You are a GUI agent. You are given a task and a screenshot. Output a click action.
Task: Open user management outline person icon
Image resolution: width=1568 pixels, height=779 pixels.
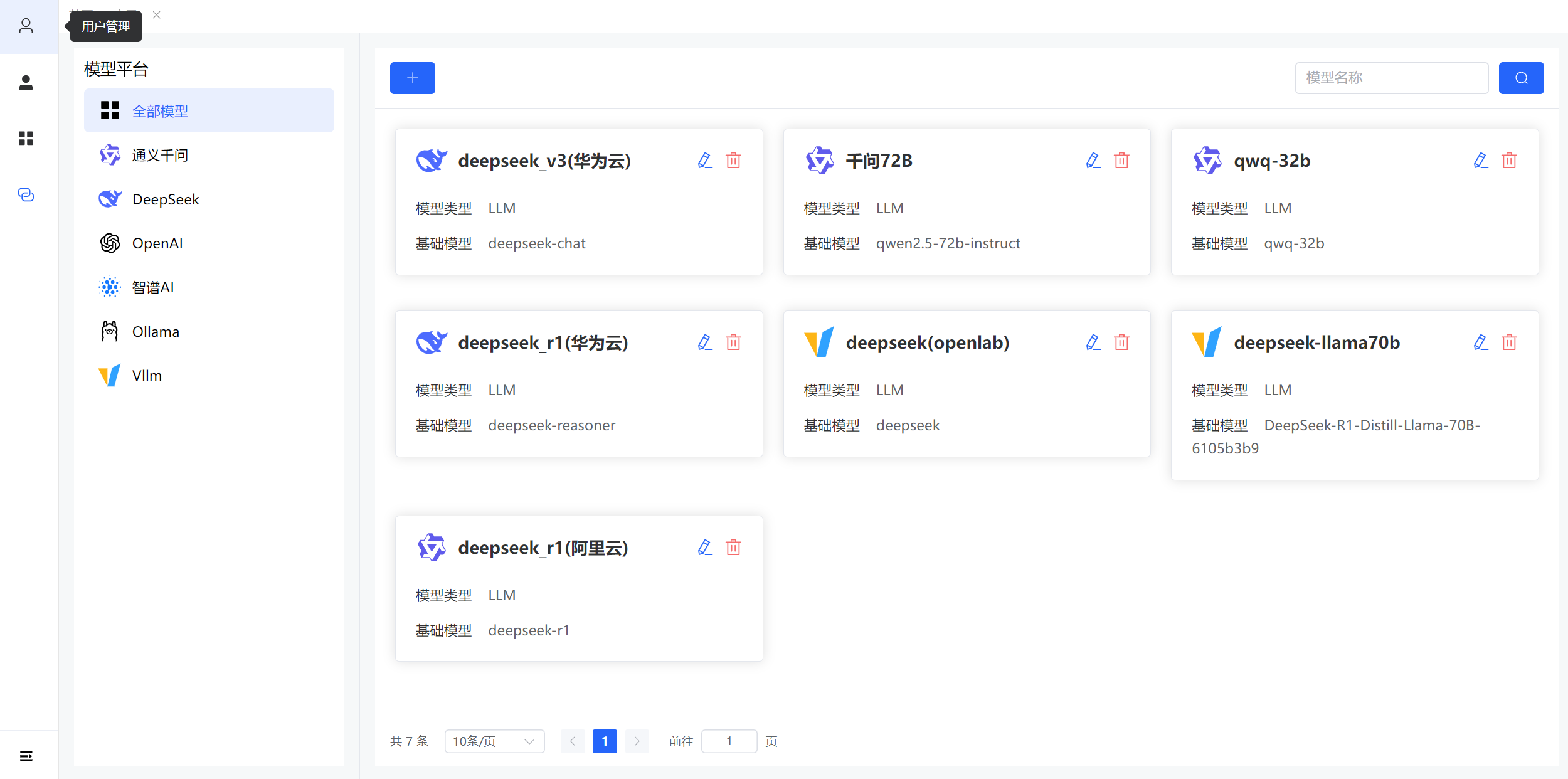pyautogui.click(x=26, y=26)
